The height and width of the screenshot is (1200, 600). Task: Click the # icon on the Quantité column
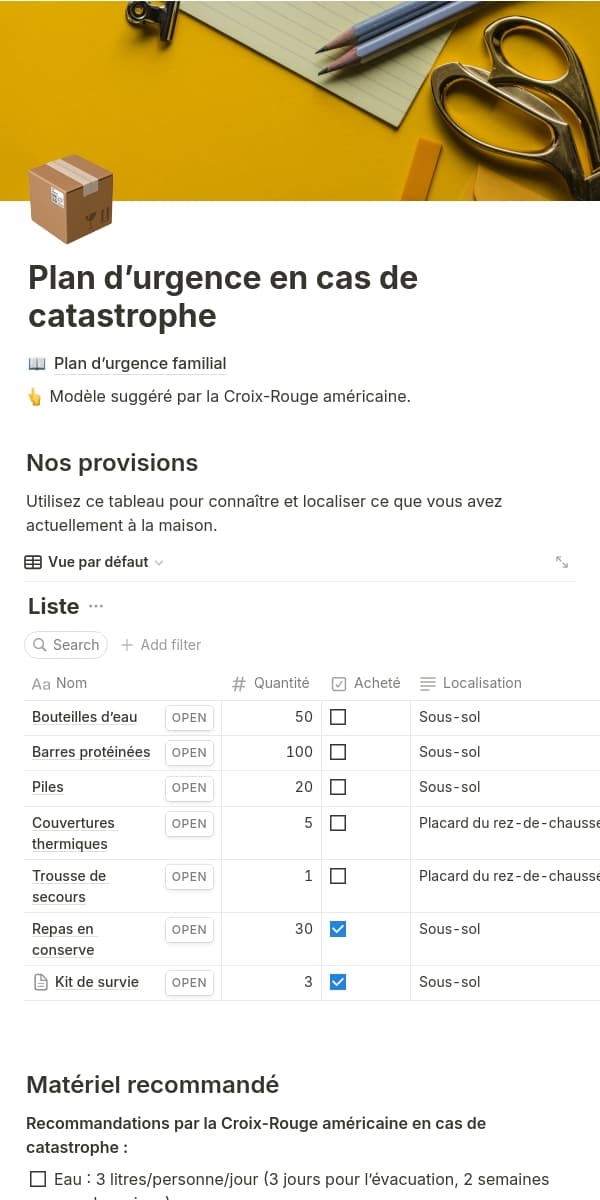point(238,683)
